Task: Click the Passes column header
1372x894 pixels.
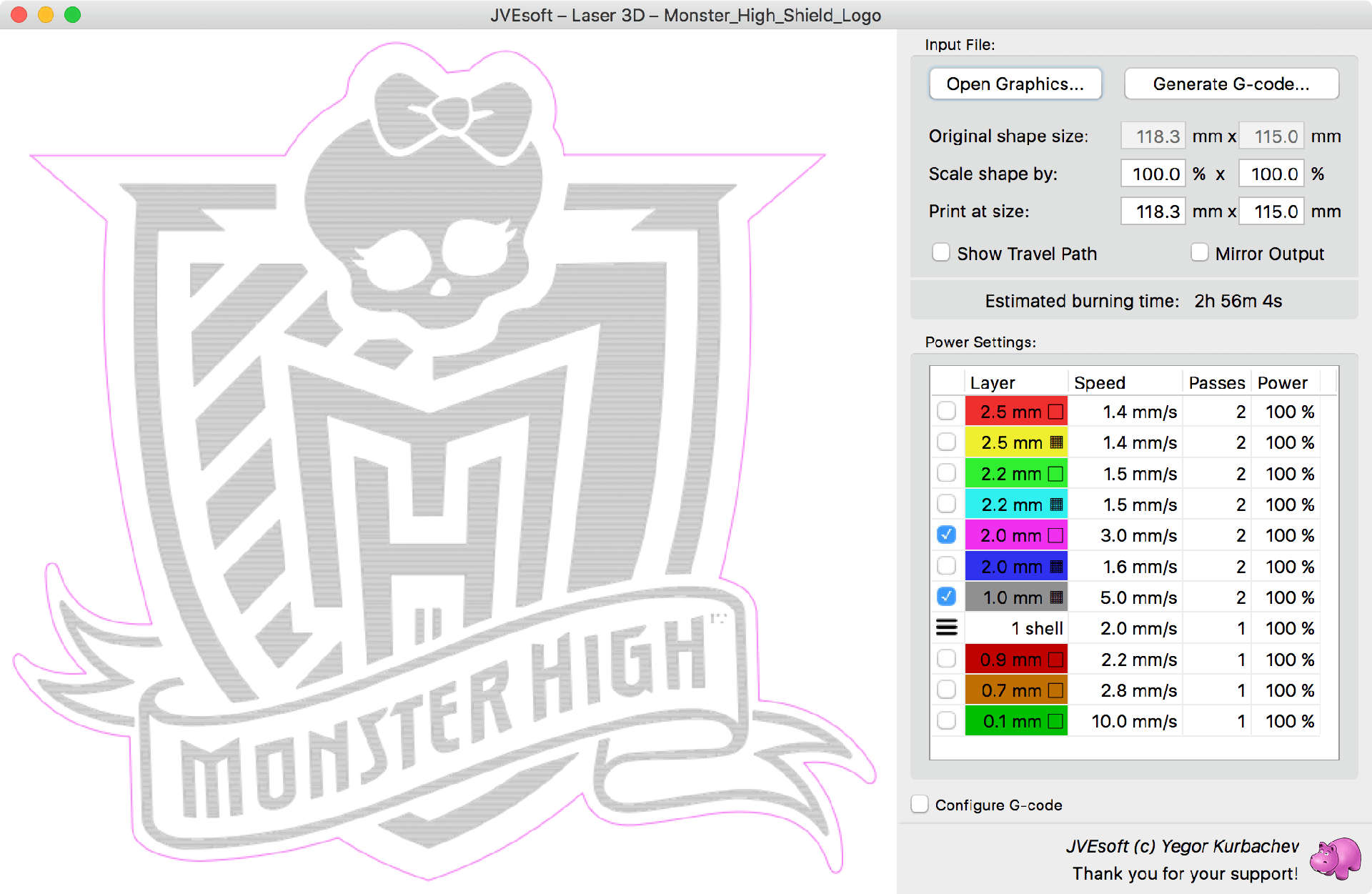Action: point(1217,382)
